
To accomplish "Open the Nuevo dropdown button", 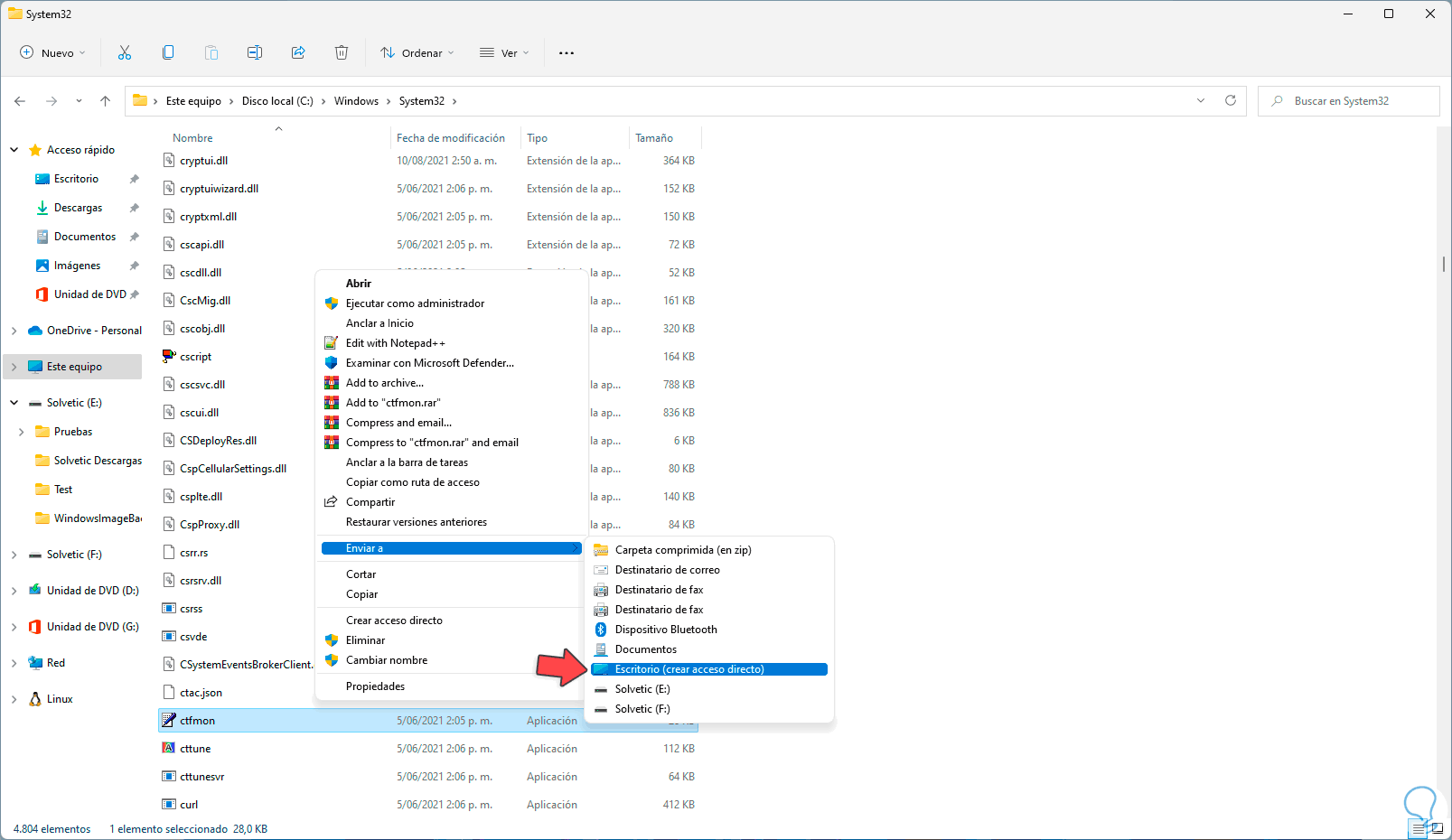I will (52, 52).
